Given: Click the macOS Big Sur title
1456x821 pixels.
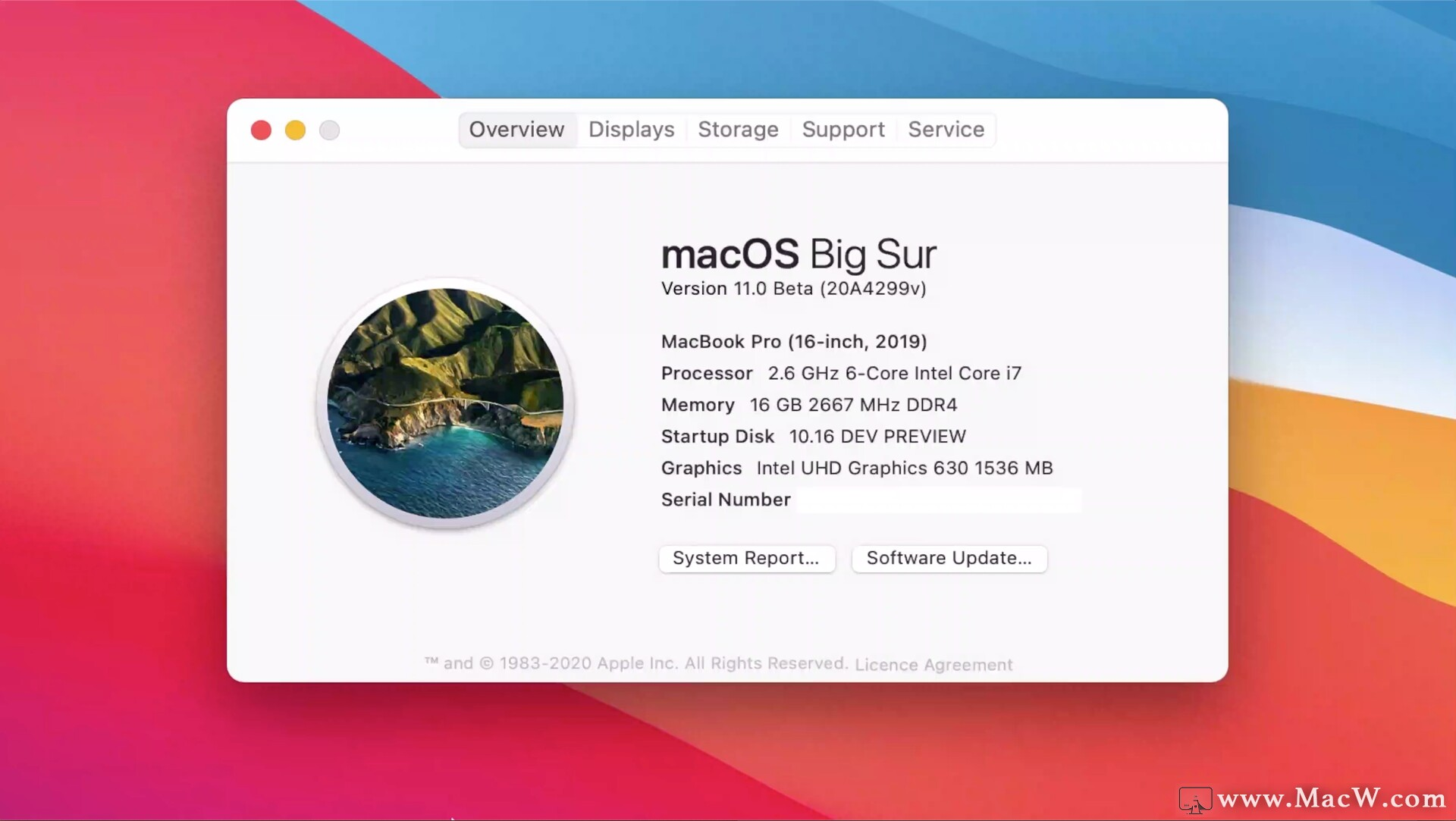Looking at the screenshot, I should (799, 254).
